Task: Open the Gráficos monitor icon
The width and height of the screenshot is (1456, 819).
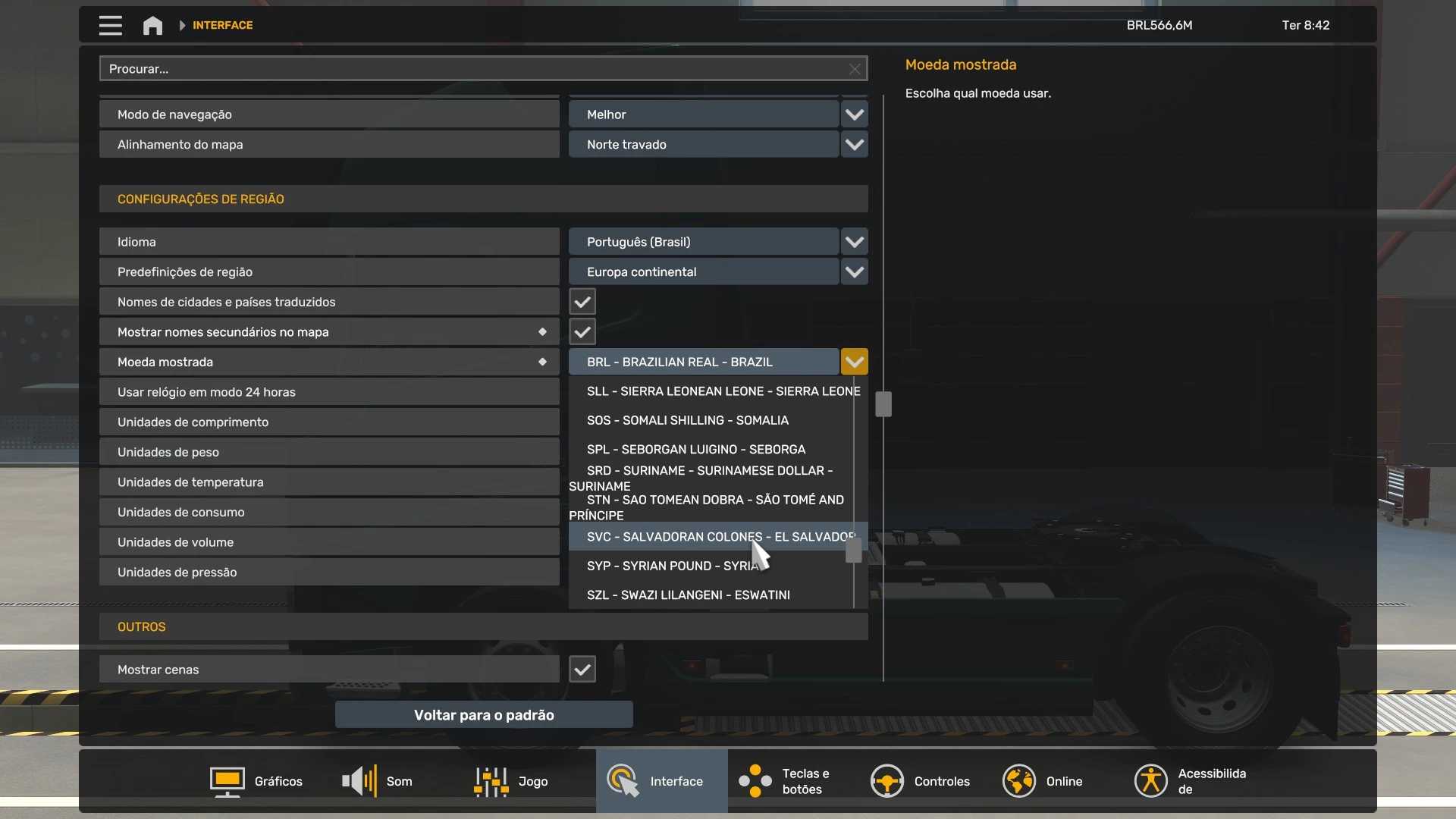Action: pos(227,781)
